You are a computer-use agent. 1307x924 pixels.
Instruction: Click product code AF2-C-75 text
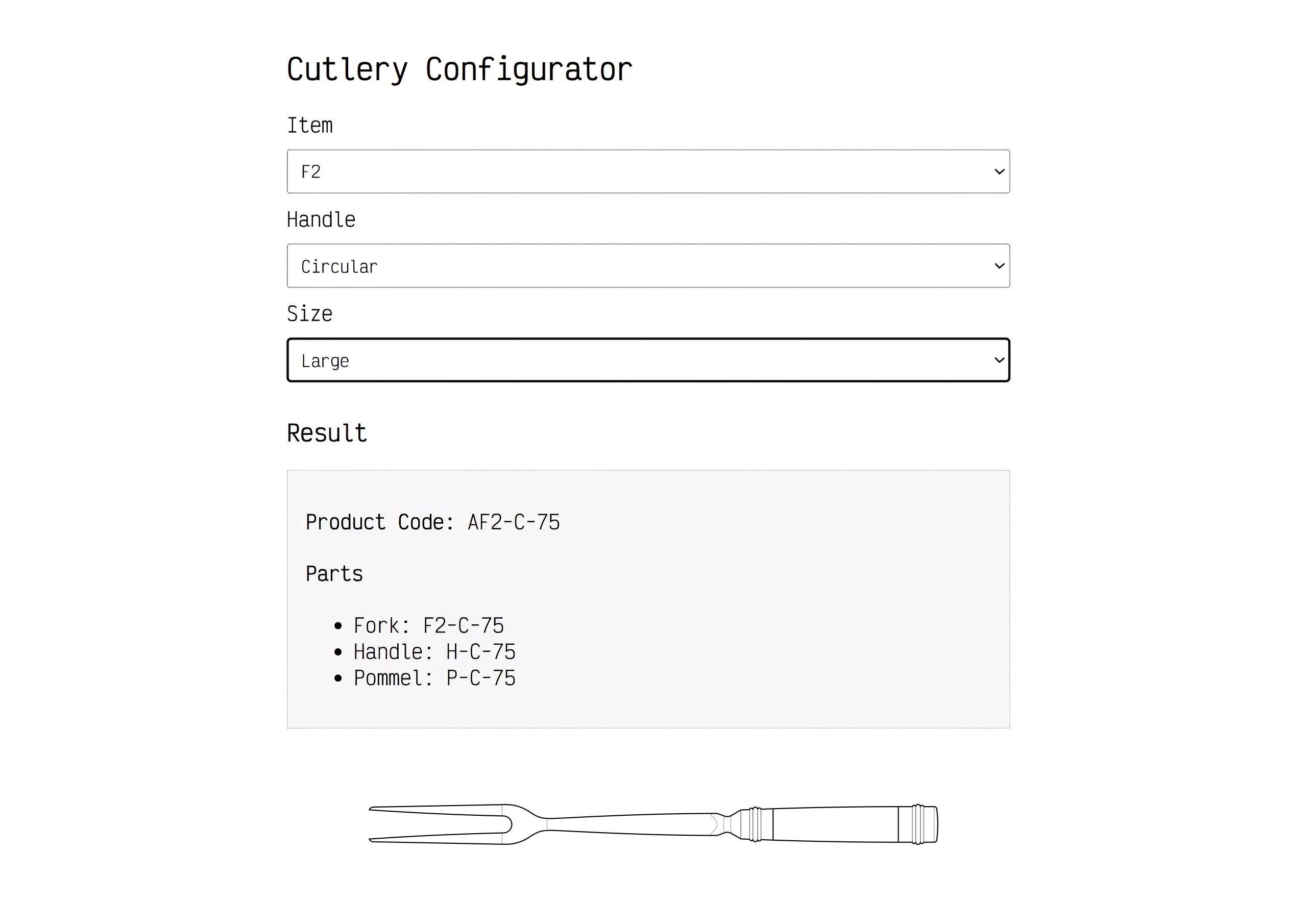[x=514, y=522]
